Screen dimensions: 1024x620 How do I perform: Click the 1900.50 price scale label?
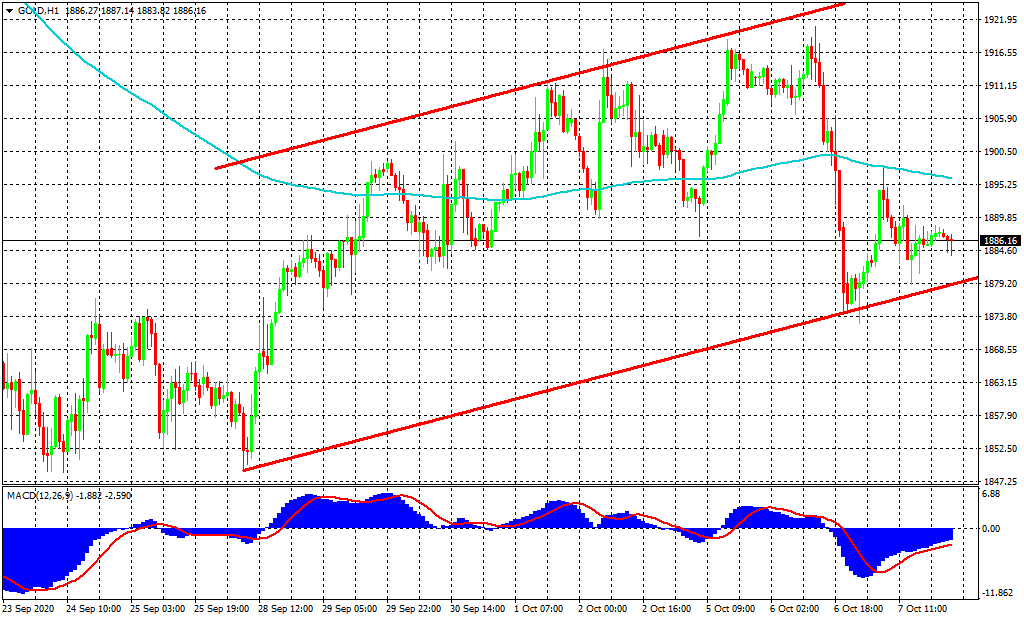(x=999, y=152)
